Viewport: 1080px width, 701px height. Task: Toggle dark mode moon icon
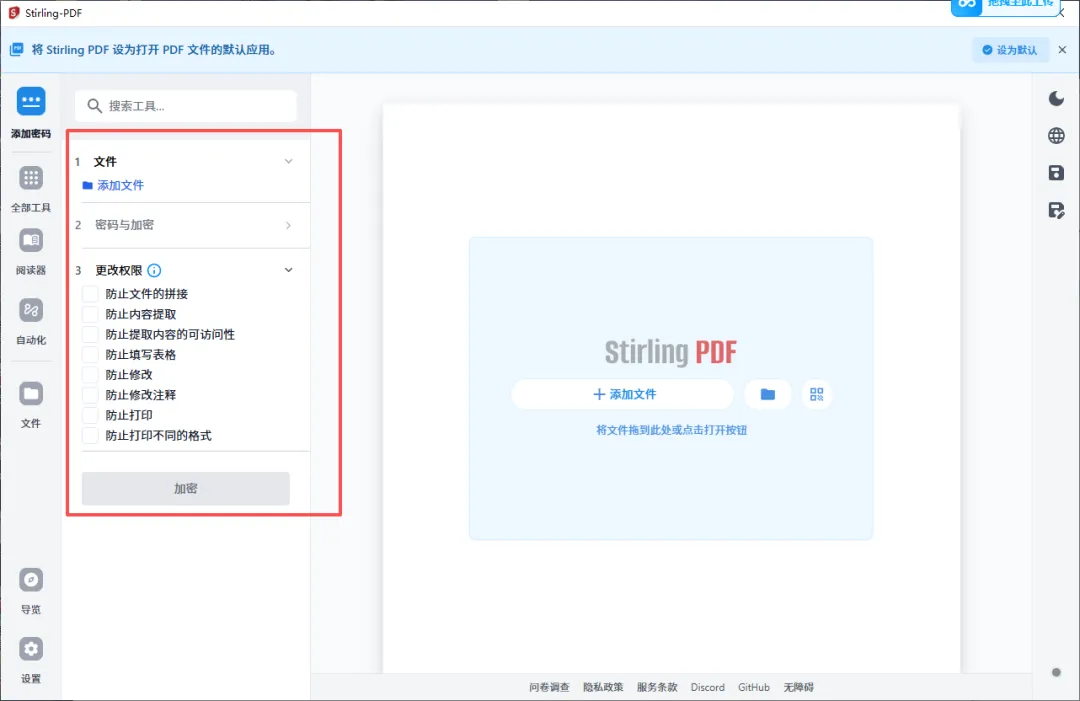tap(1056, 98)
